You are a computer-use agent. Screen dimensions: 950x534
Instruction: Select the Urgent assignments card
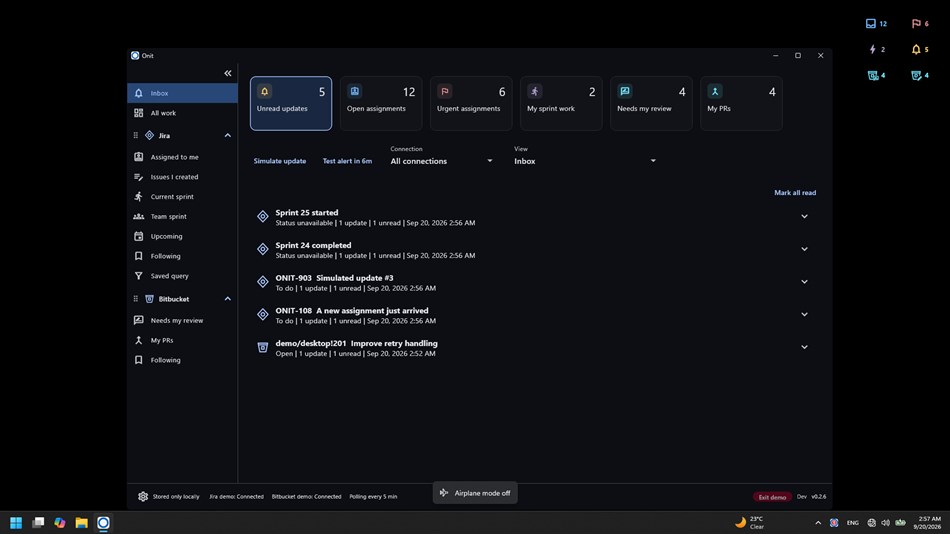[471, 103]
